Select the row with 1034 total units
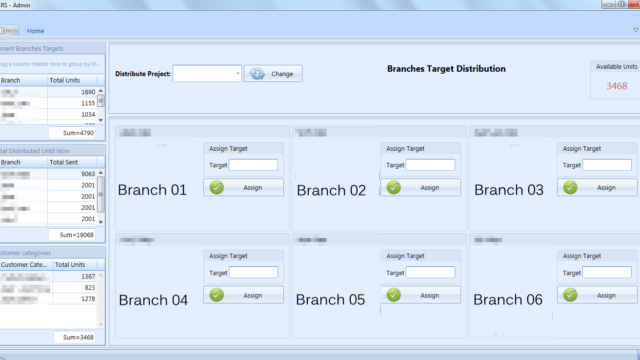 click(x=48, y=115)
